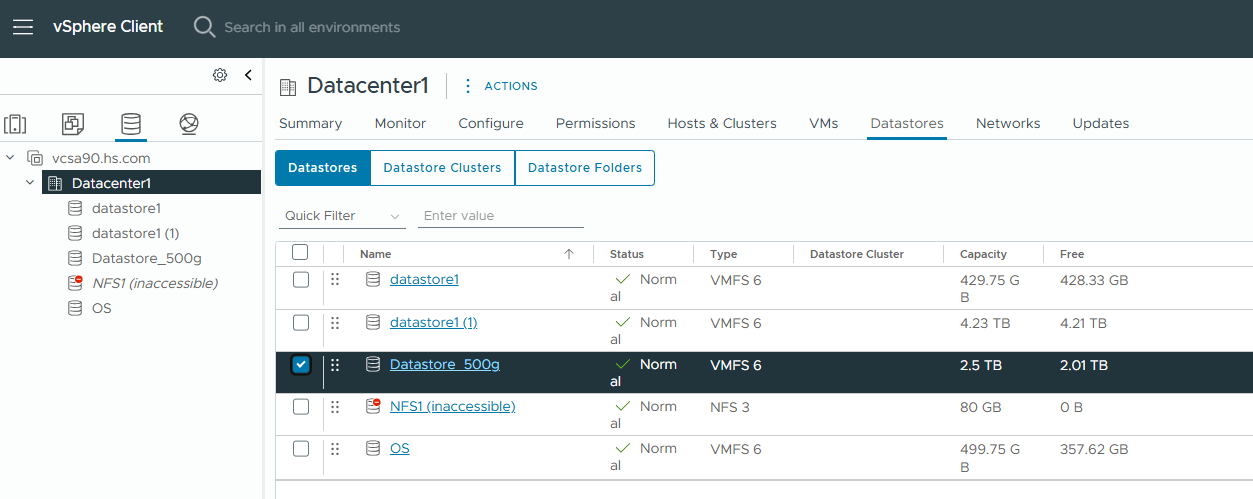Switch to Networking inventory view icon

tap(189, 124)
